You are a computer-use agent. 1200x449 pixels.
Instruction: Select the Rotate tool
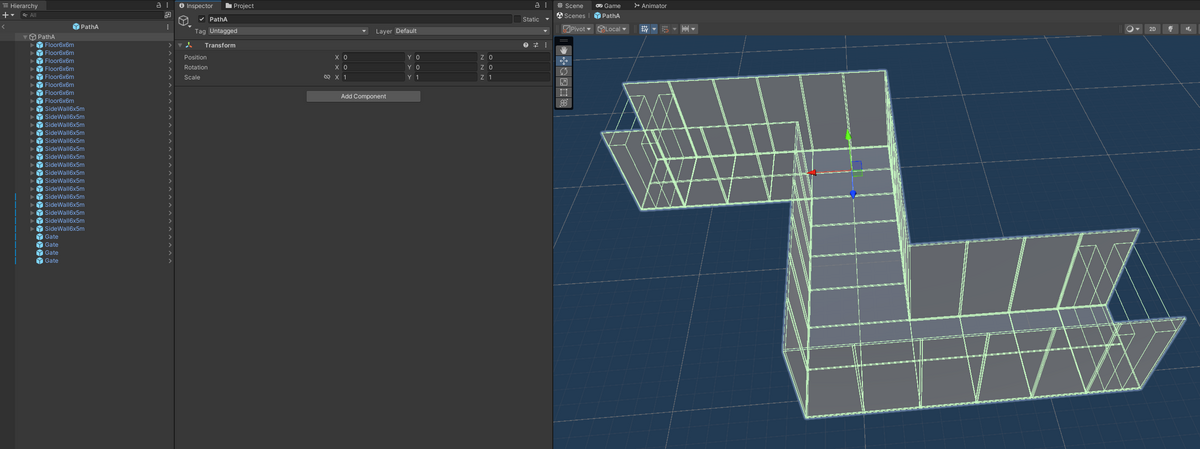(564, 71)
